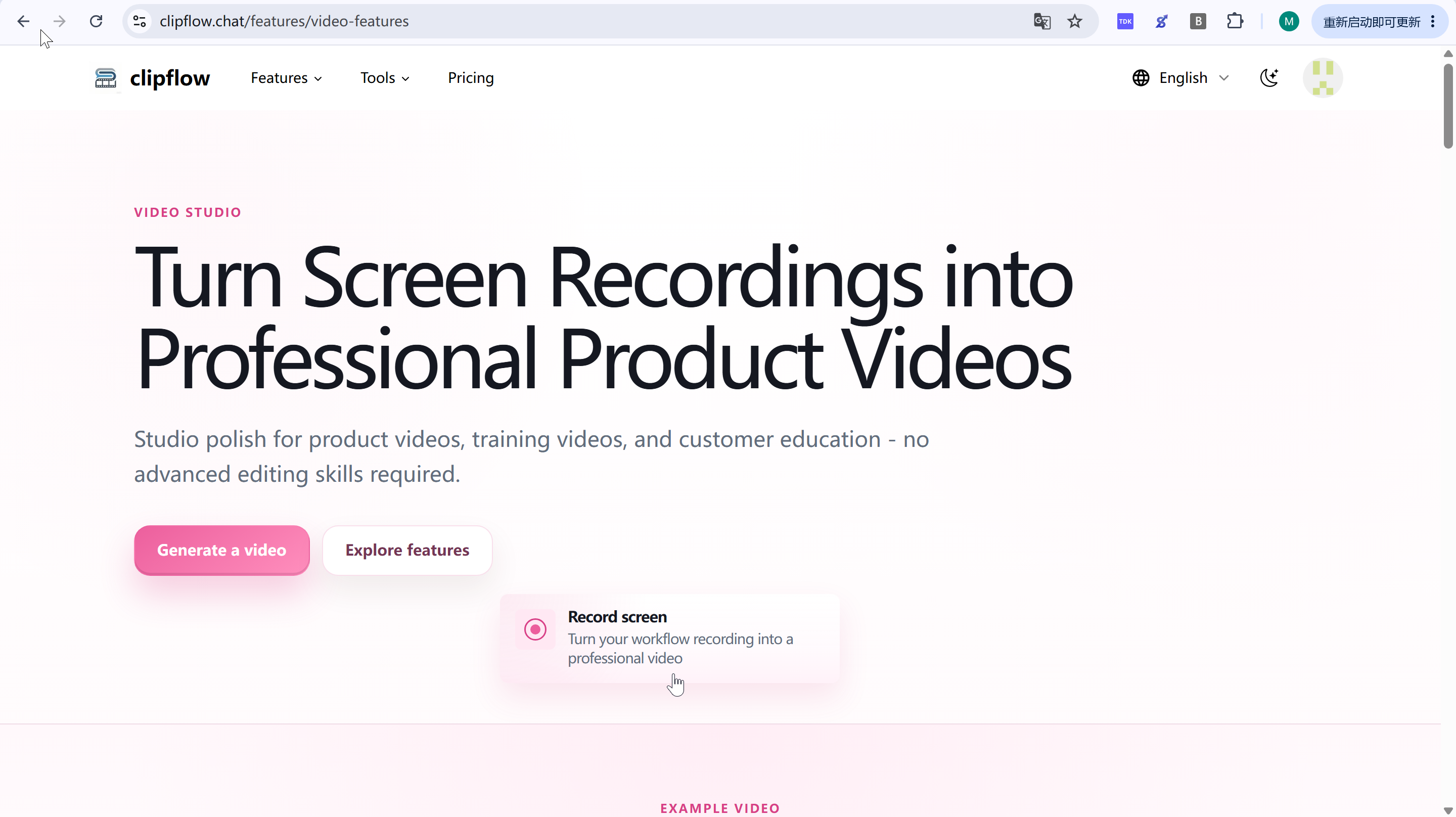Viewport: 1456px width, 817px height.
Task: Click the Turn Screen Recordings headline
Action: point(603,318)
